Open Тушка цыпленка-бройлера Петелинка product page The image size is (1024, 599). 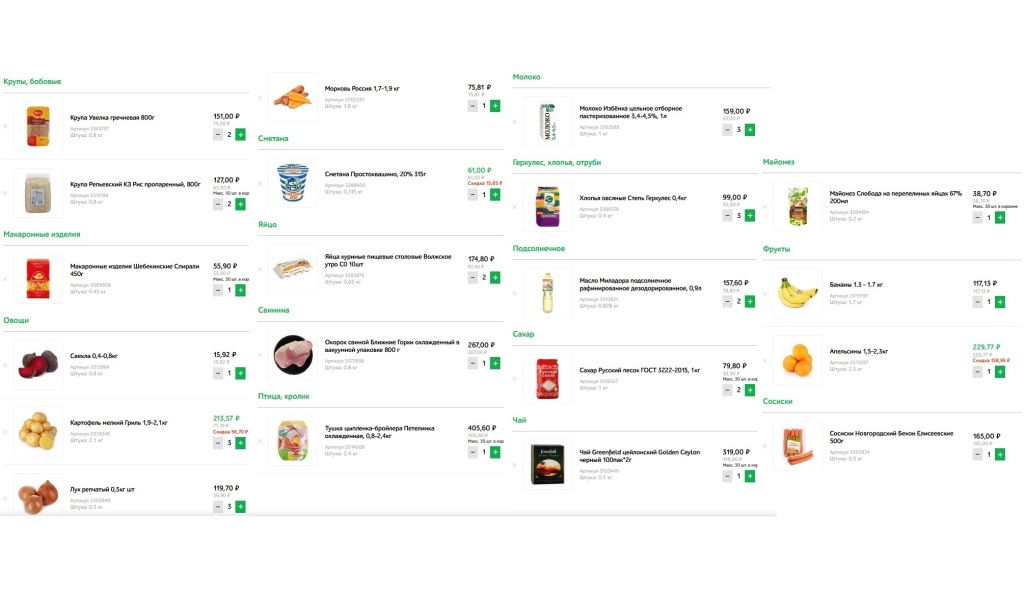point(380,432)
